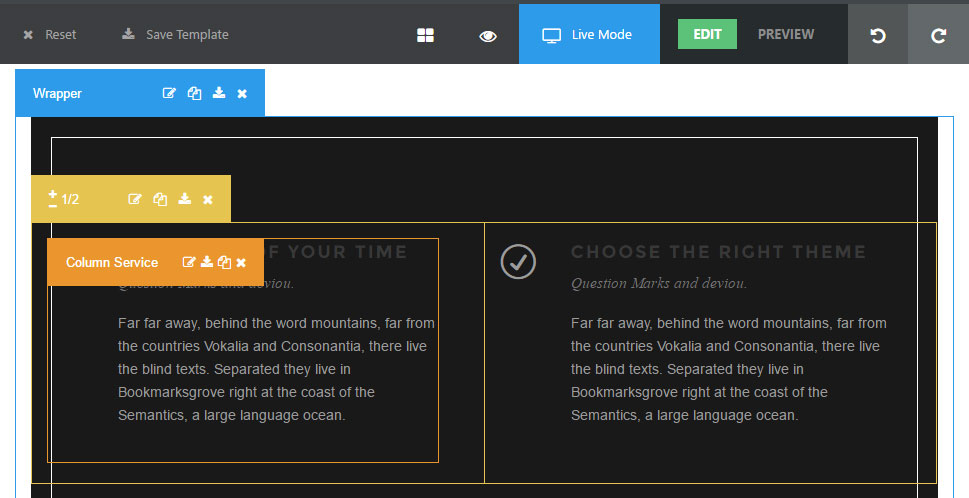Duplicate the 1/2 column with copy icon
Image resolution: width=969 pixels, height=498 pixels.
160,199
